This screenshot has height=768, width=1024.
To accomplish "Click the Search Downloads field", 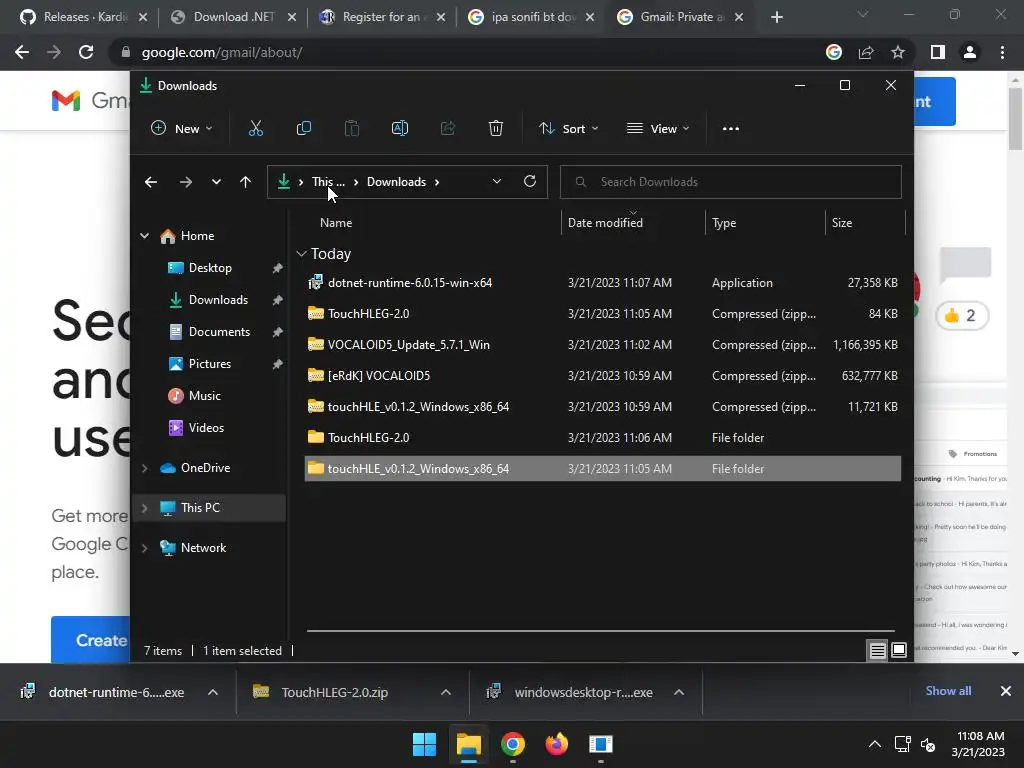I will (x=731, y=182).
